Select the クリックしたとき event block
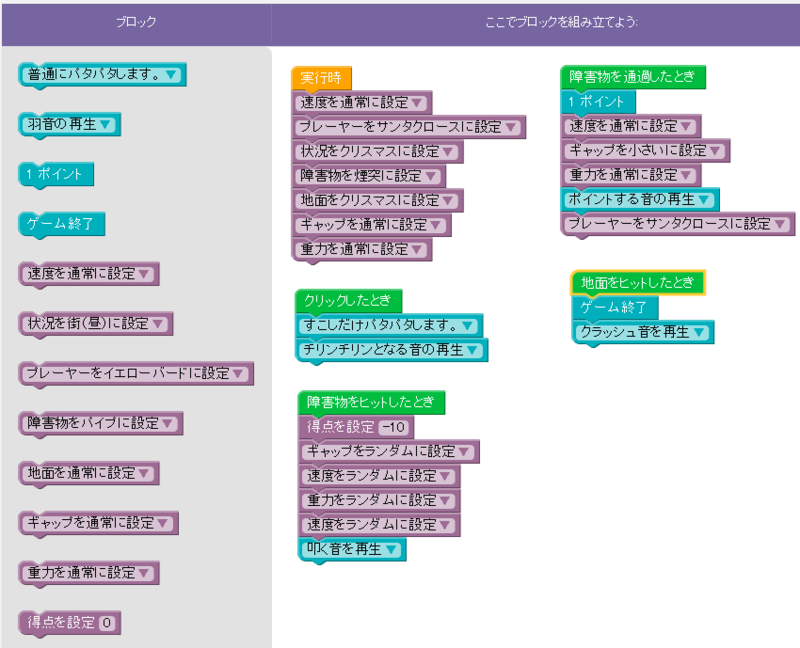The image size is (800, 648). [348, 301]
